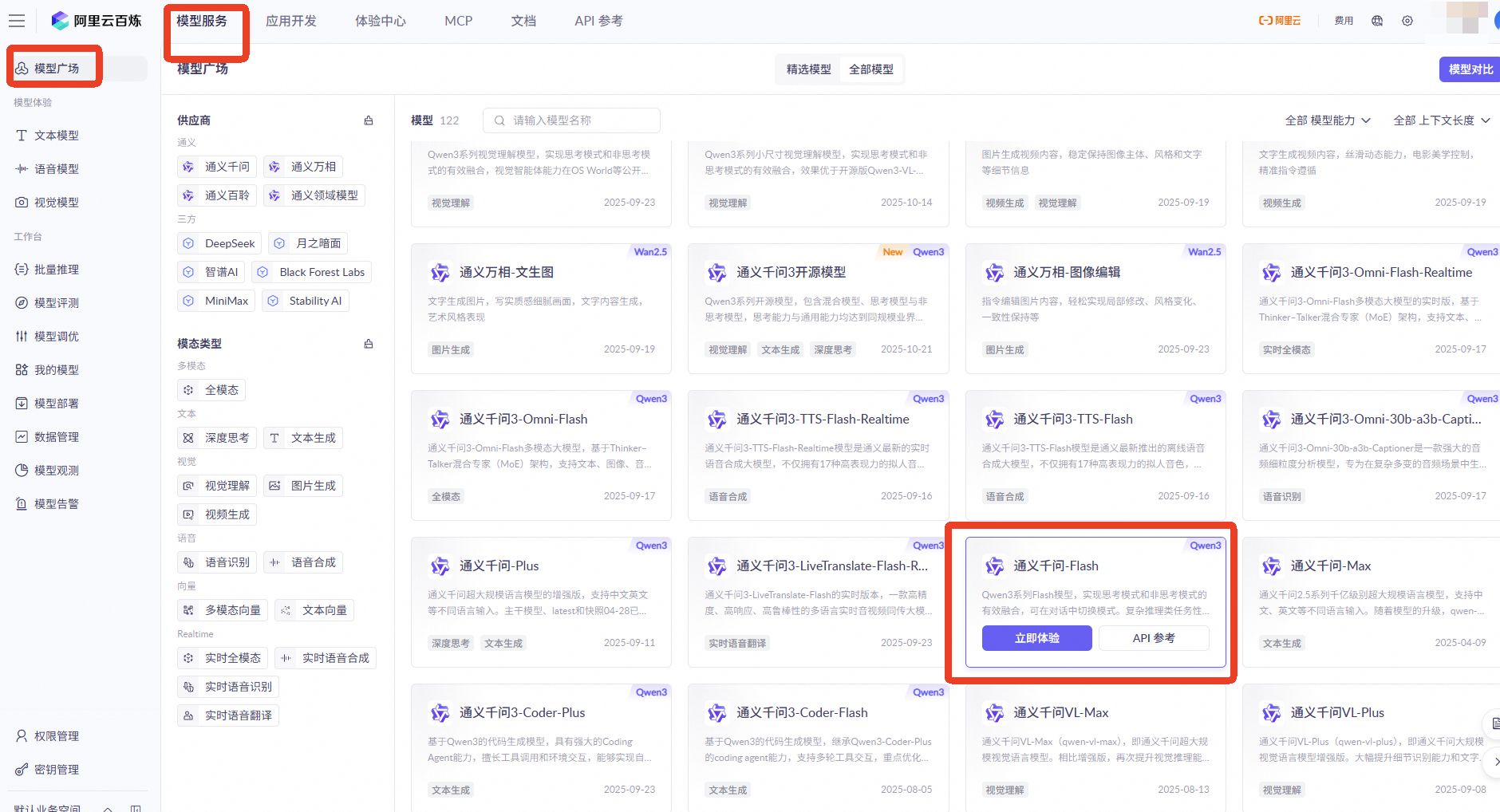Click the 模型调优 sliders icon
Image resolution: width=1500 pixels, height=812 pixels.
22,337
